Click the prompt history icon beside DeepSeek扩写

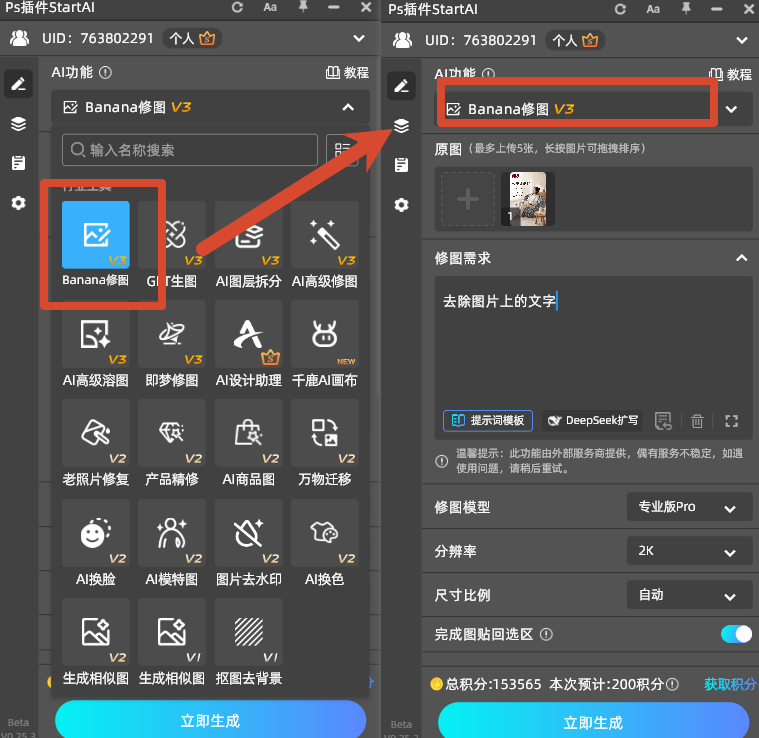coord(663,421)
